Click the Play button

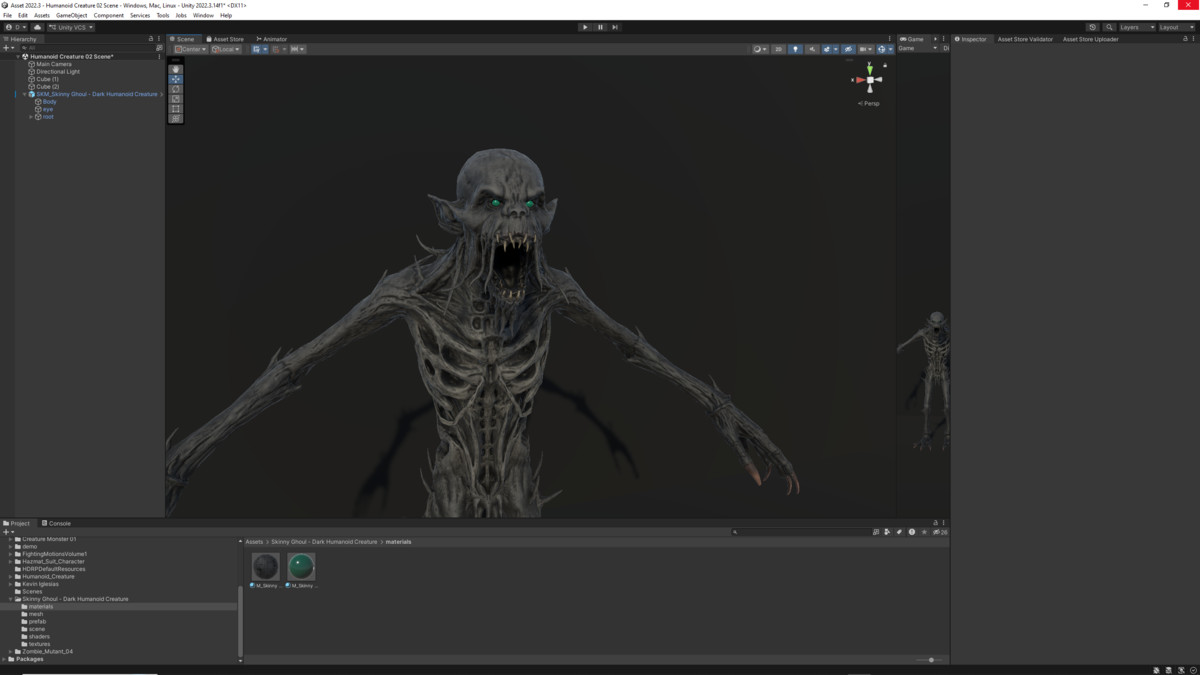[x=585, y=27]
